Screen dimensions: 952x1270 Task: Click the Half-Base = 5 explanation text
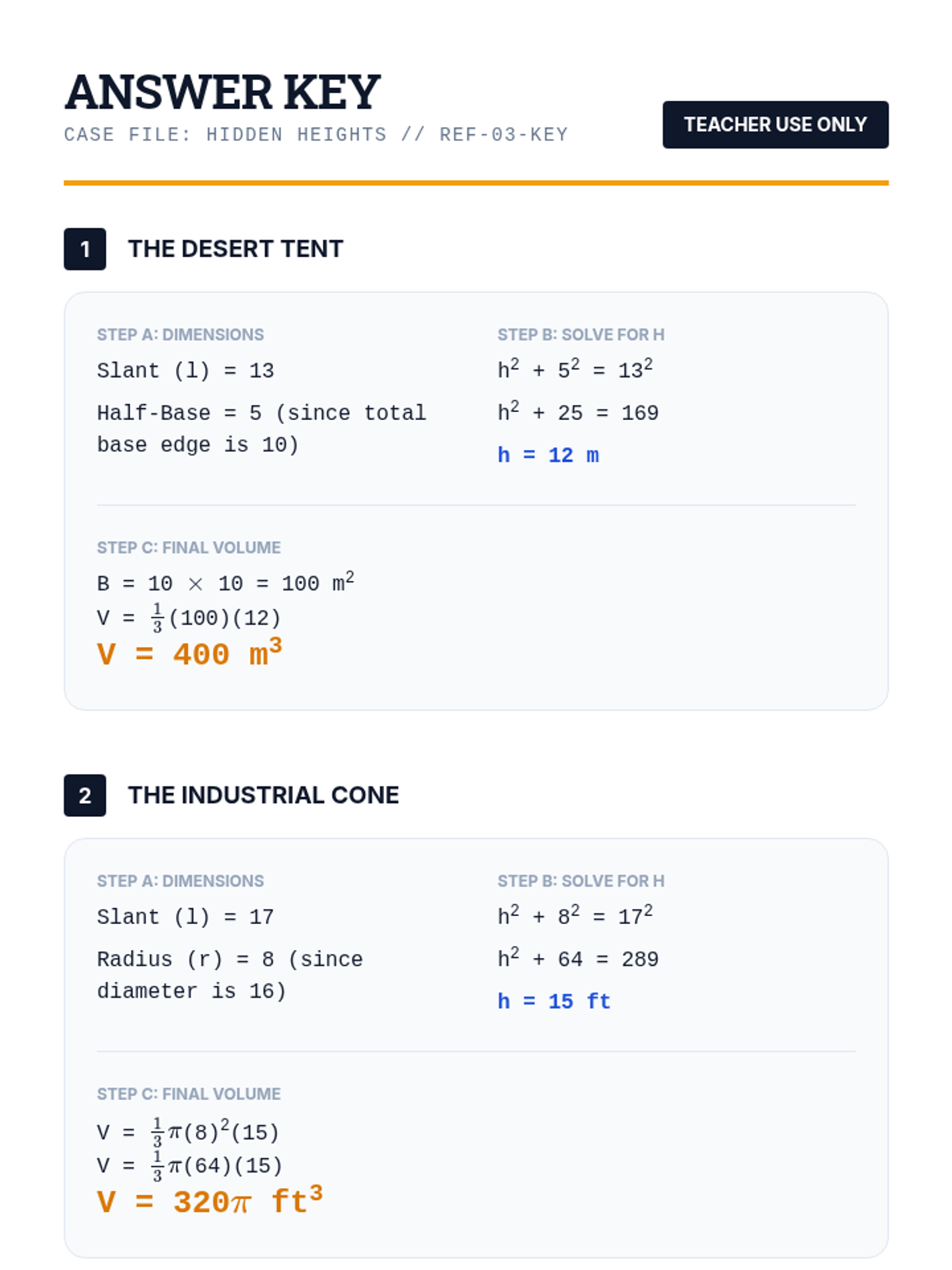click(261, 429)
